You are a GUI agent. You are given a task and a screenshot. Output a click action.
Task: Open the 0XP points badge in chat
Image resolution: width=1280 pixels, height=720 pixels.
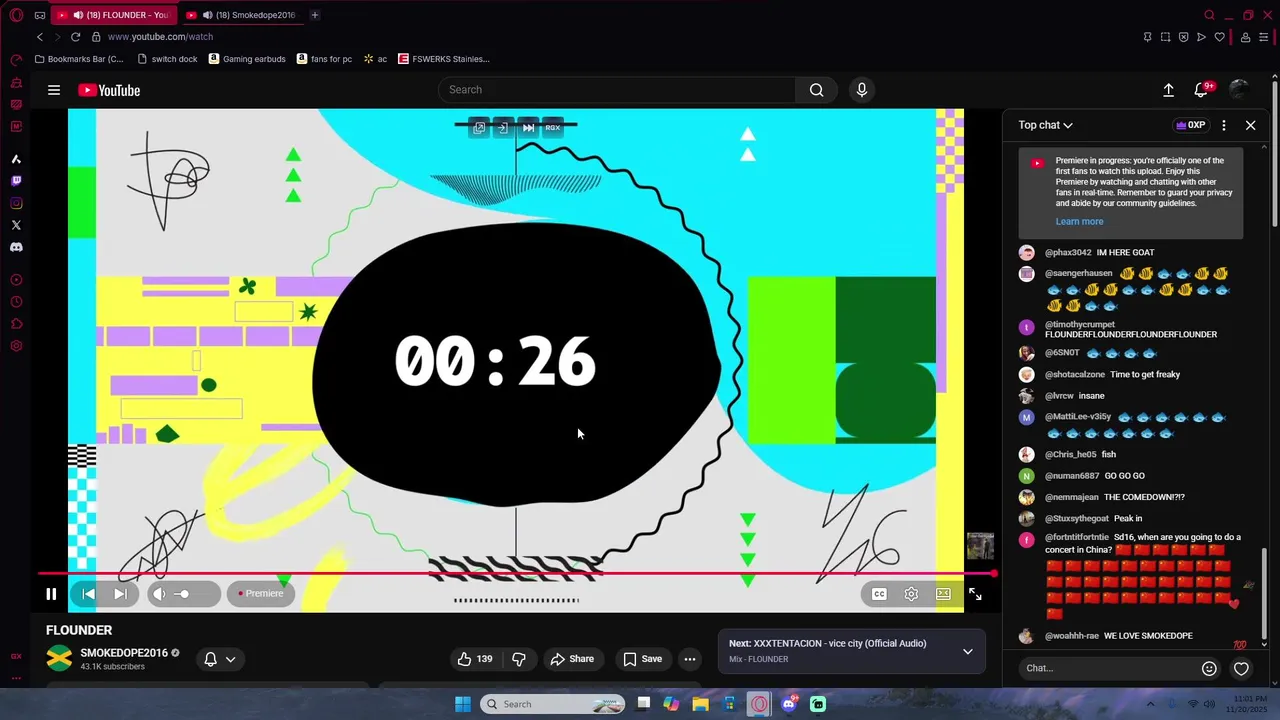click(x=1190, y=125)
